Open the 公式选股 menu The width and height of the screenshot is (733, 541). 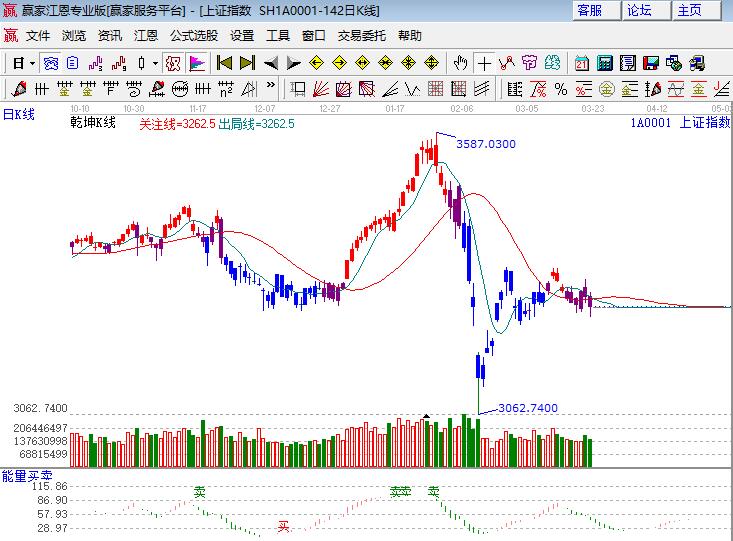coord(195,36)
